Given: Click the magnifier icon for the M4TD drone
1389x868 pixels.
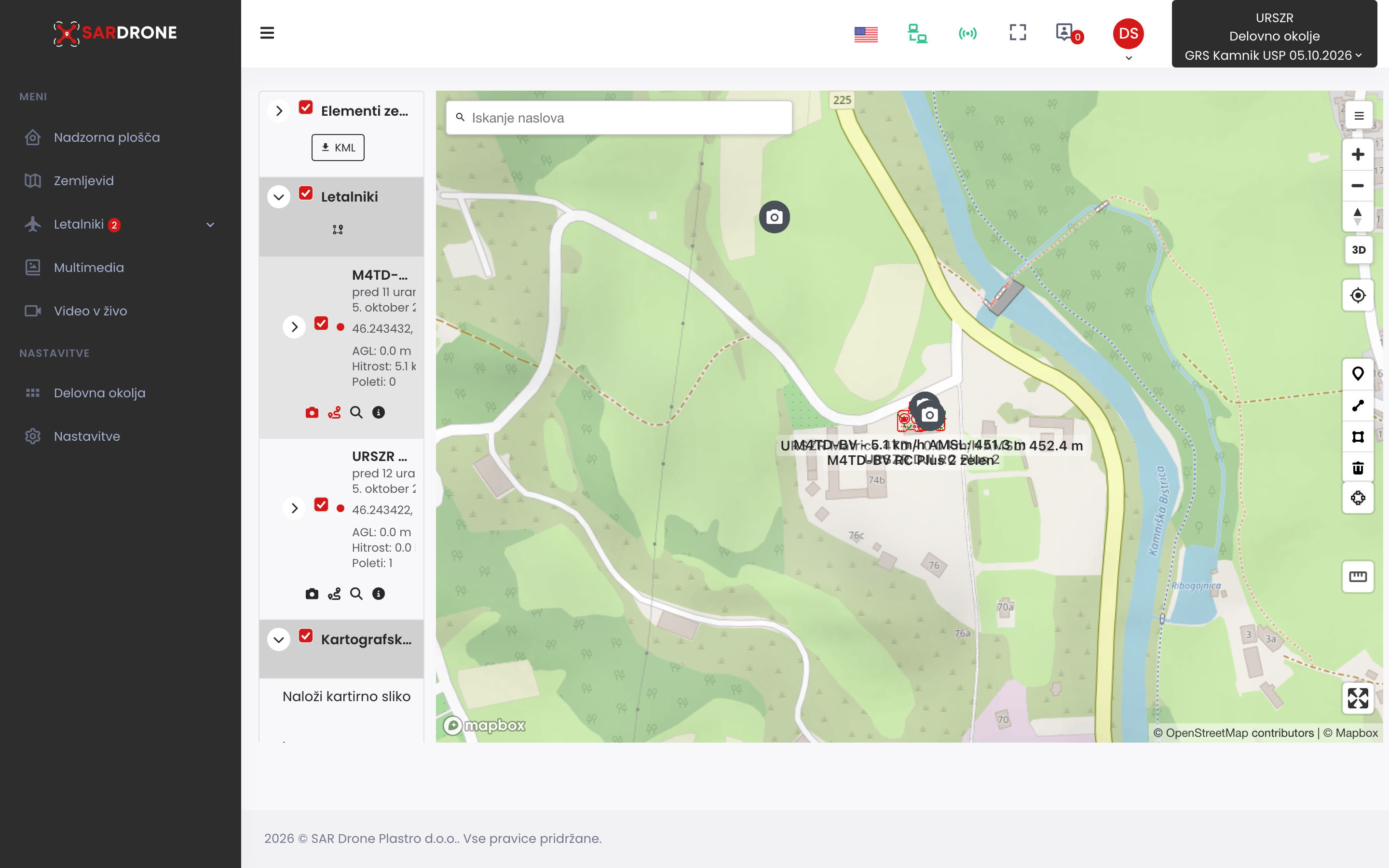Looking at the screenshot, I should click(x=356, y=412).
